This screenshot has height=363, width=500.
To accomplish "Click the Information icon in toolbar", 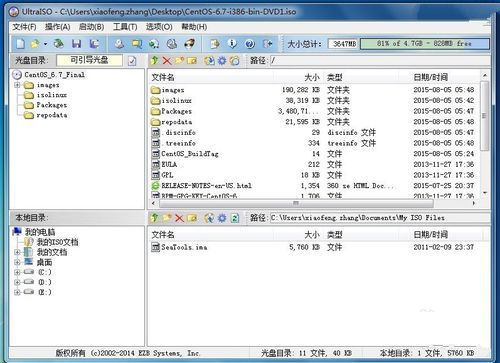I will click(232, 43).
